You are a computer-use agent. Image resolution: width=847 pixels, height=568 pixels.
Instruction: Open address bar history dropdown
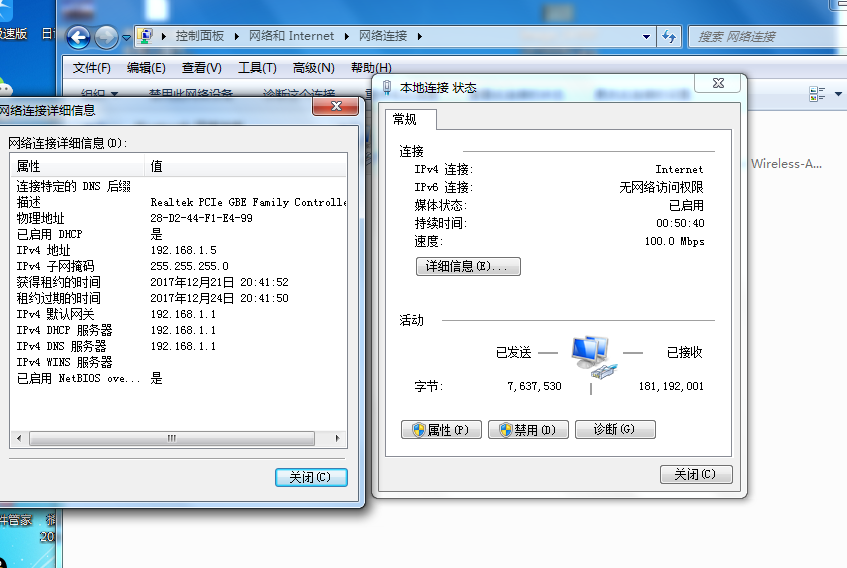(x=646, y=37)
